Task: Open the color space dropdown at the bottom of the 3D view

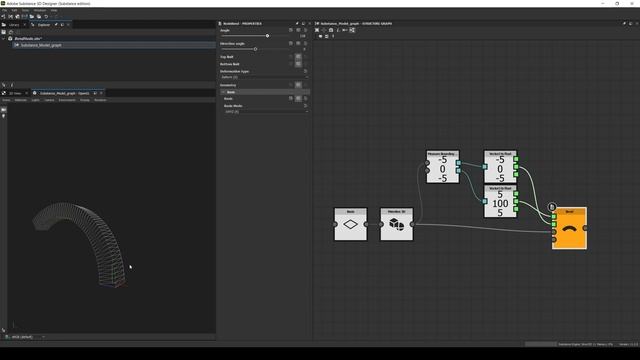Action: 24,337
